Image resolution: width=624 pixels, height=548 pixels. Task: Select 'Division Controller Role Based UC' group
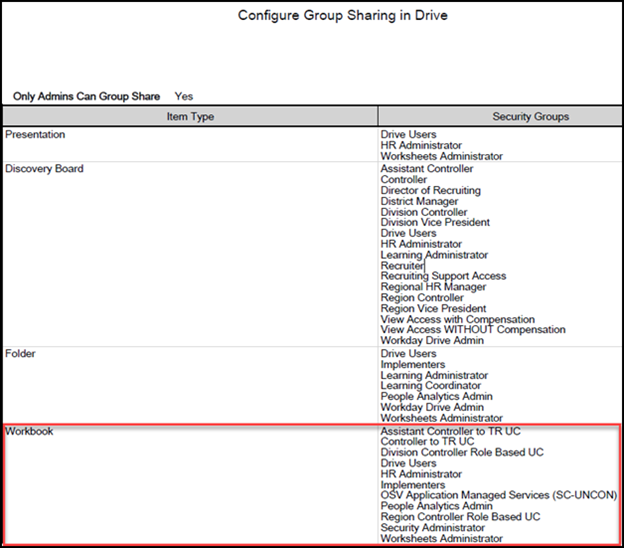tap(462, 452)
